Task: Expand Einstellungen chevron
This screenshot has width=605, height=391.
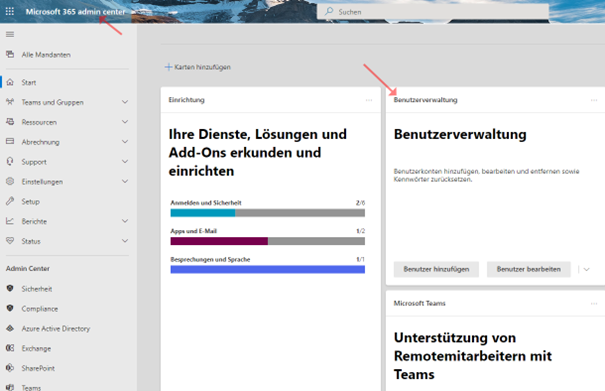Action: click(125, 181)
